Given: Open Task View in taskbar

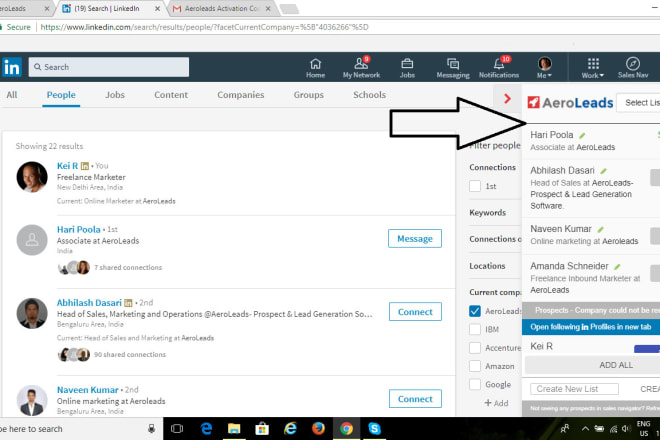Looking at the screenshot, I should pos(177,429).
